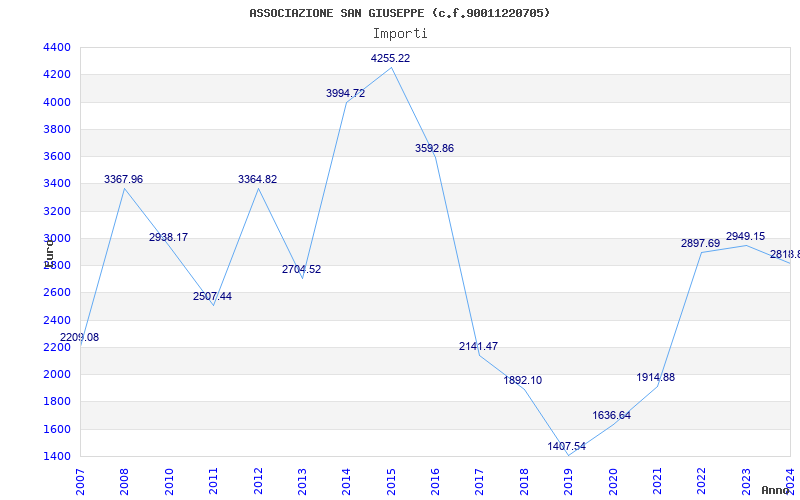Click the y-axis value 2600
This screenshot has width=800, height=500.
57,292
